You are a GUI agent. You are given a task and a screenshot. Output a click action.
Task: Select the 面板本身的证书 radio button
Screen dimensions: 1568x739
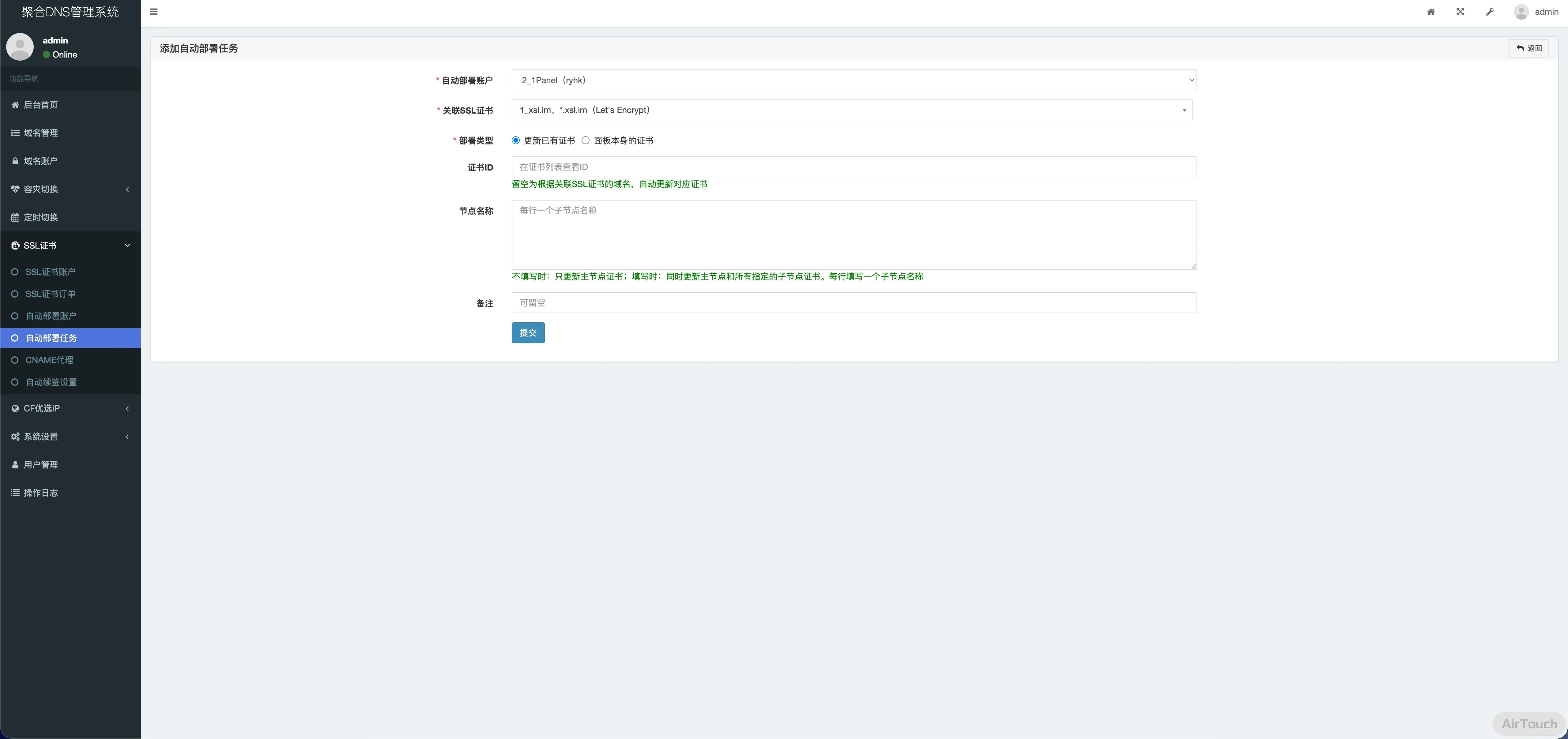586,141
